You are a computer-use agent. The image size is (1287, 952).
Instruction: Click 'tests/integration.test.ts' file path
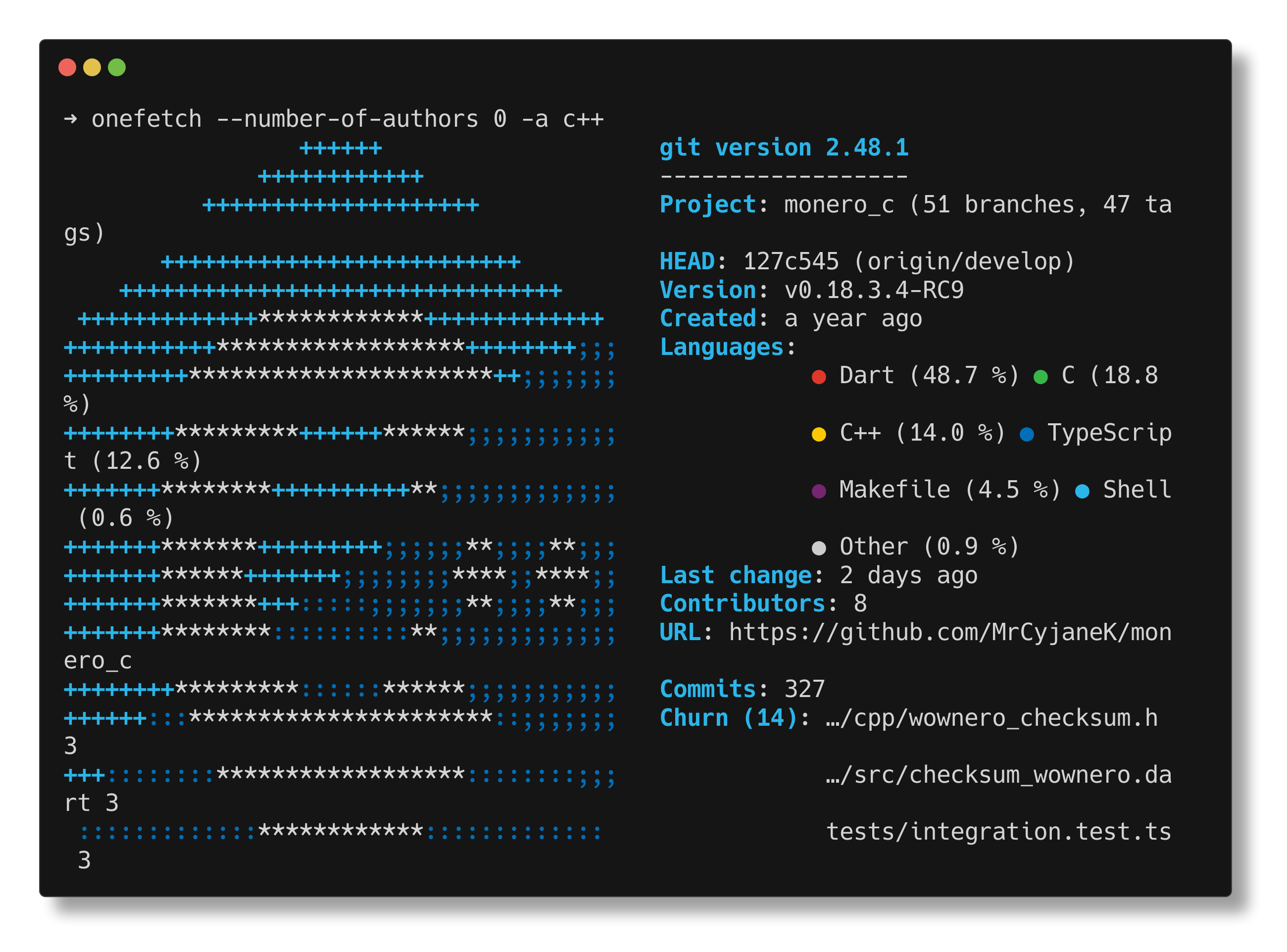click(x=998, y=832)
